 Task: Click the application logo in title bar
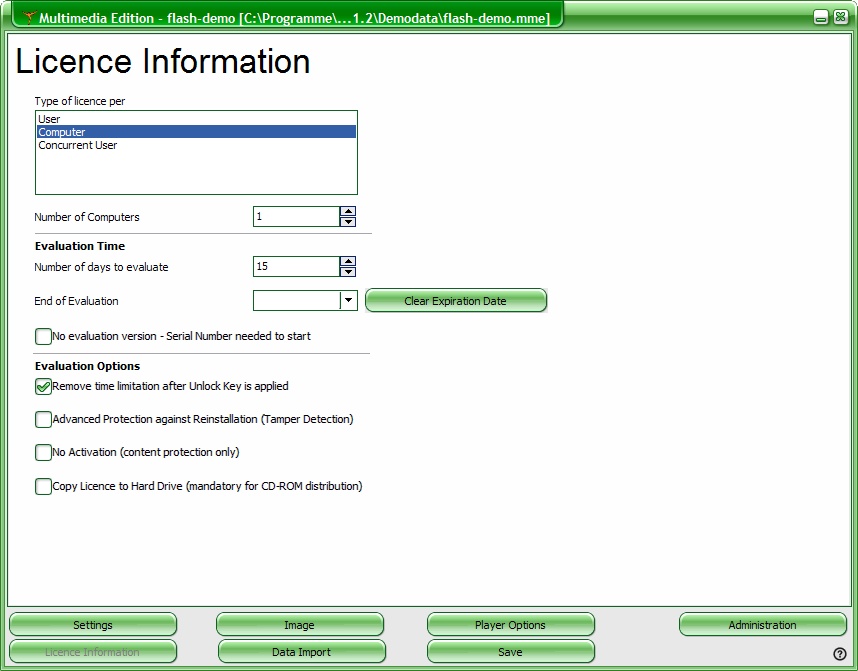coord(29,17)
